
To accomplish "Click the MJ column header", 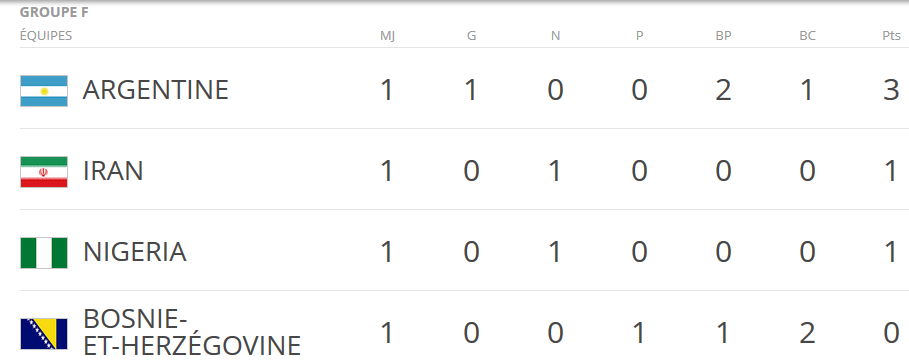I will coord(387,36).
